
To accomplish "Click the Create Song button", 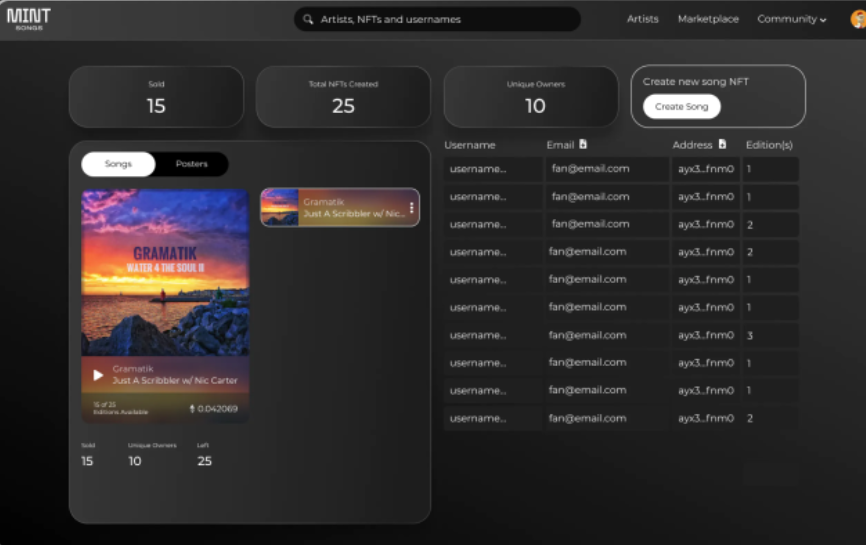I will 682,107.
